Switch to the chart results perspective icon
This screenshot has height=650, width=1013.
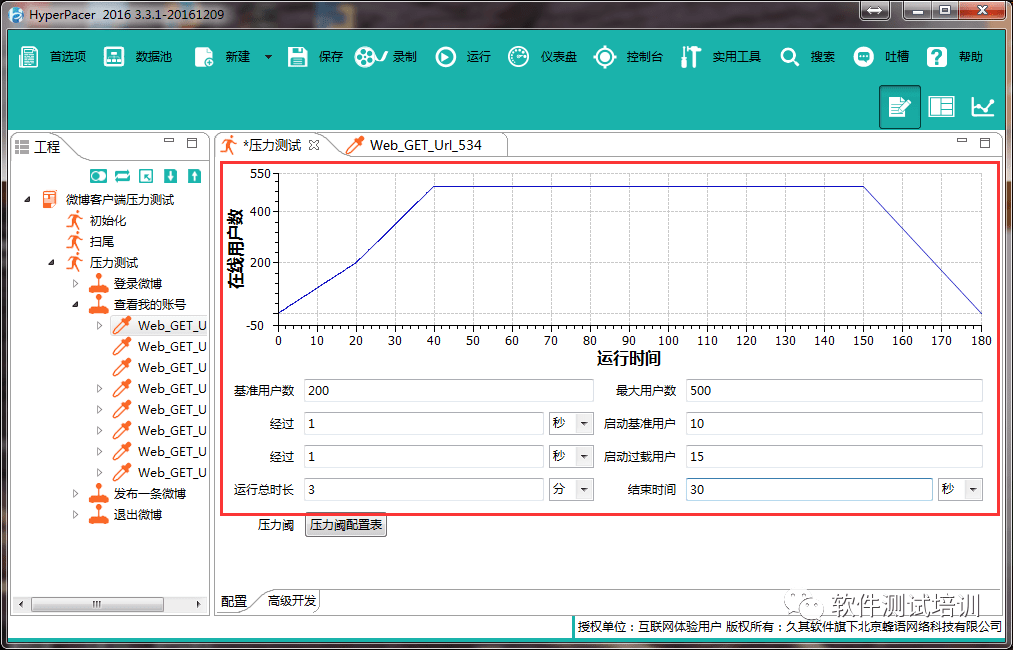tap(983, 107)
